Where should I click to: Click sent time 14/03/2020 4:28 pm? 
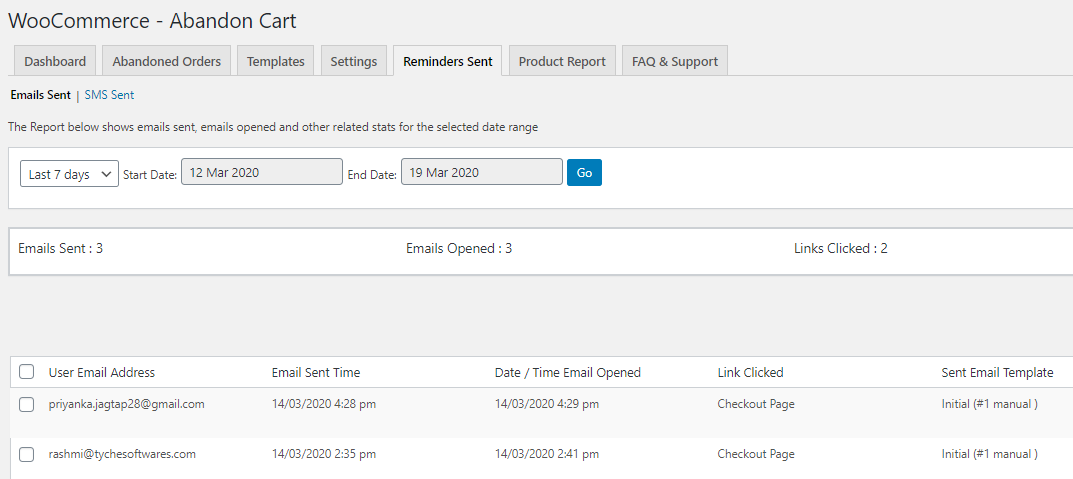click(324, 404)
